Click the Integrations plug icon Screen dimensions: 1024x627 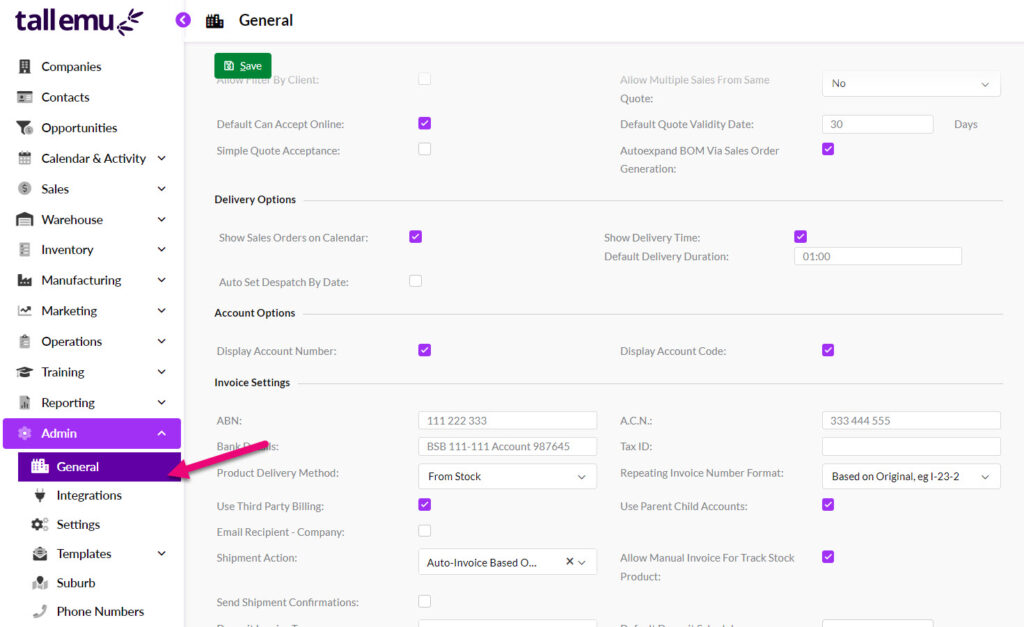(x=40, y=496)
